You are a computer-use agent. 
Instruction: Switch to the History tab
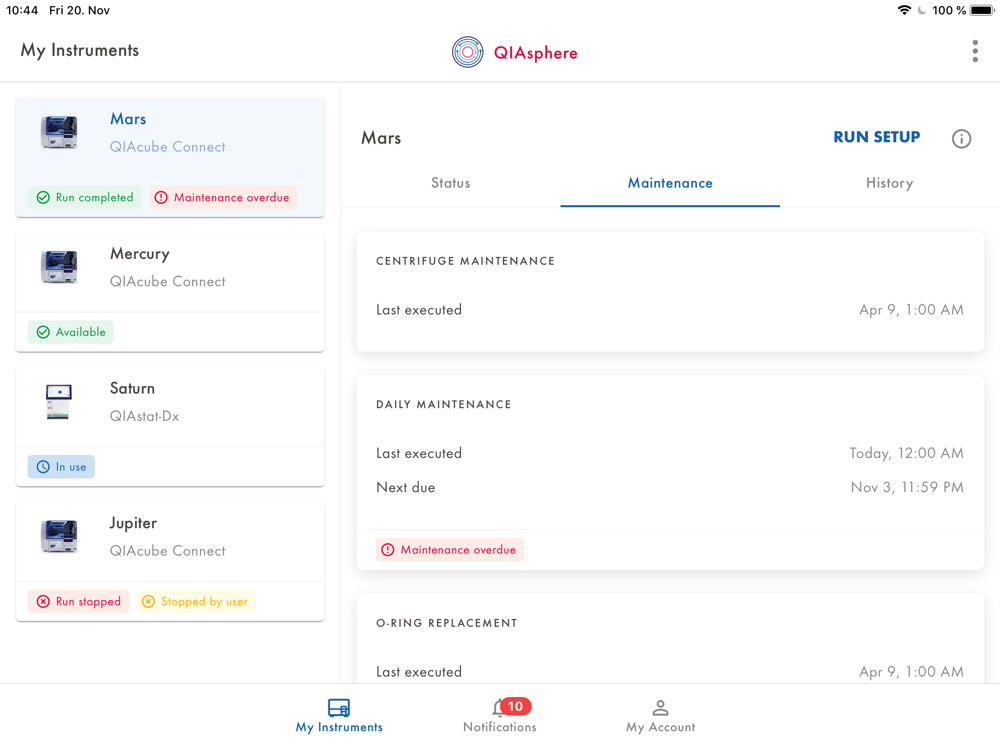(889, 183)
